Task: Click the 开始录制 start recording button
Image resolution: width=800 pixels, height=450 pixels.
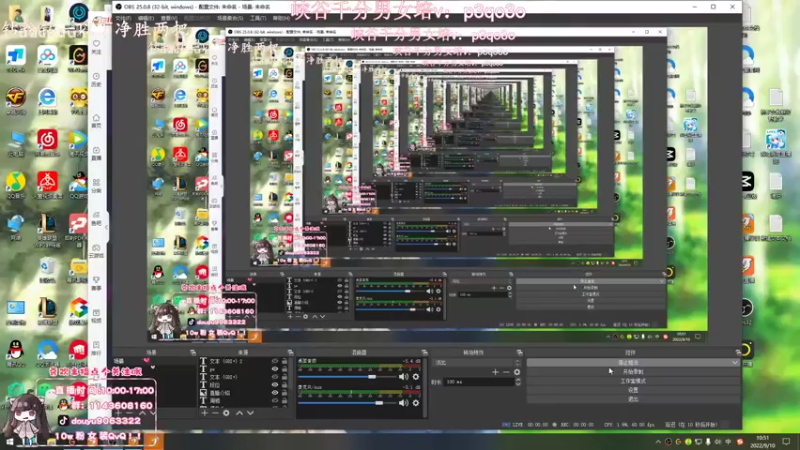Action: pos(633,372)
